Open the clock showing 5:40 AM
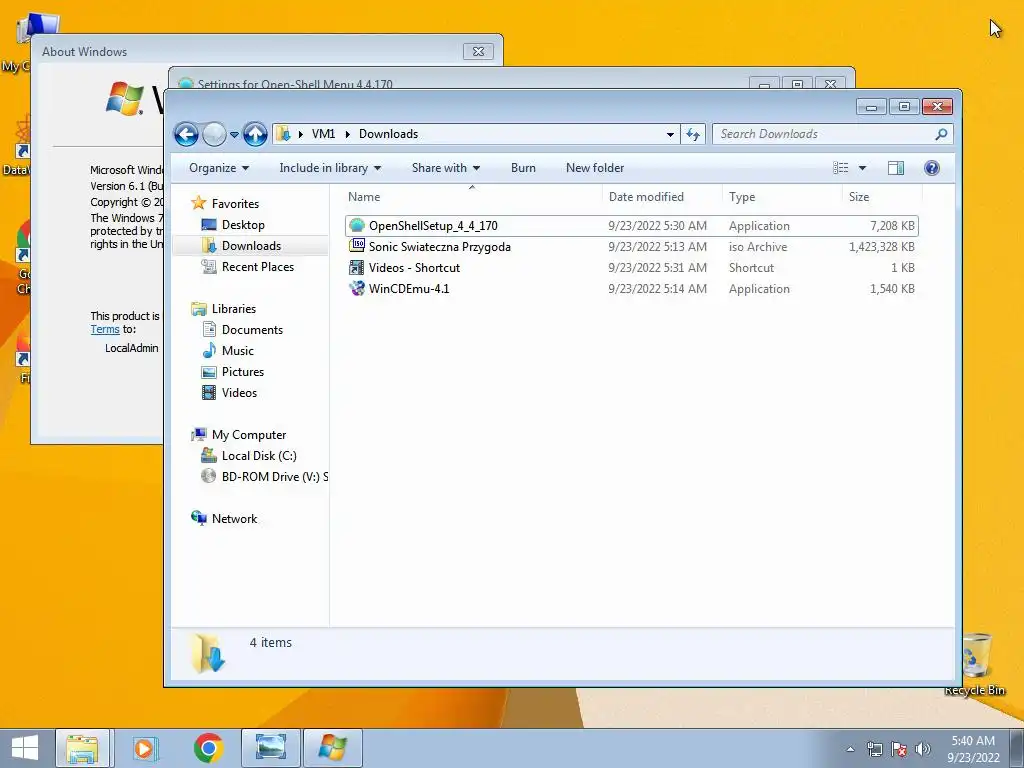 973,749
